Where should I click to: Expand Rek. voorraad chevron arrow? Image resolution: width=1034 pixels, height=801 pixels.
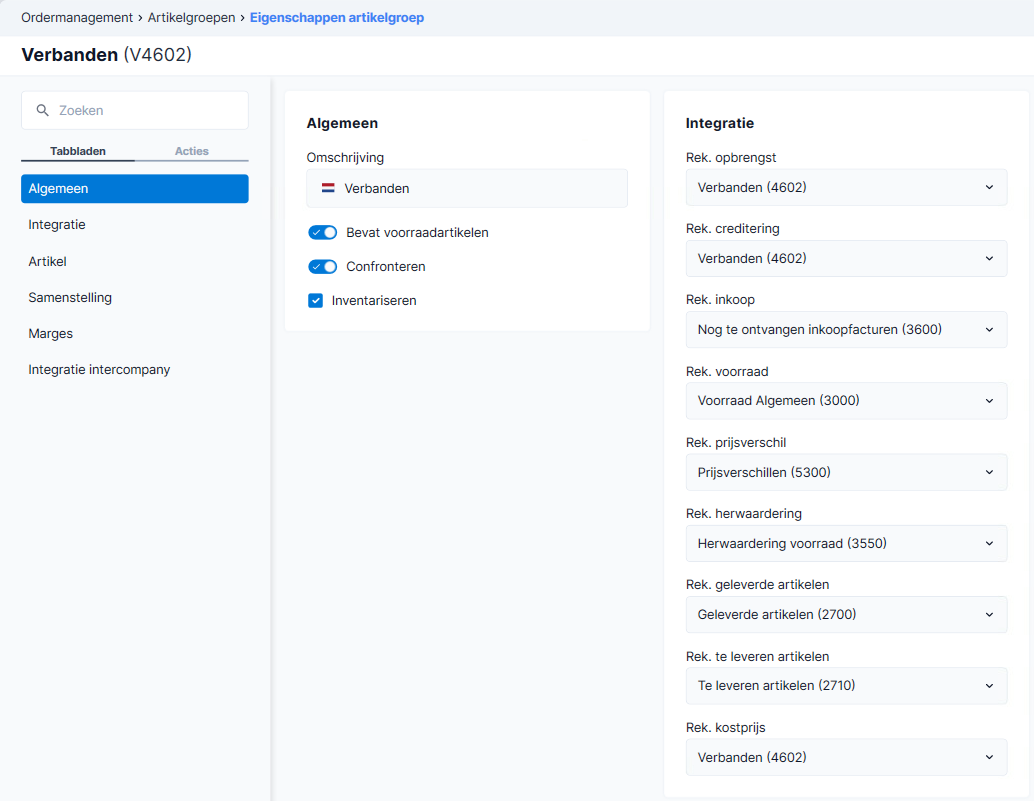[989, 401]
